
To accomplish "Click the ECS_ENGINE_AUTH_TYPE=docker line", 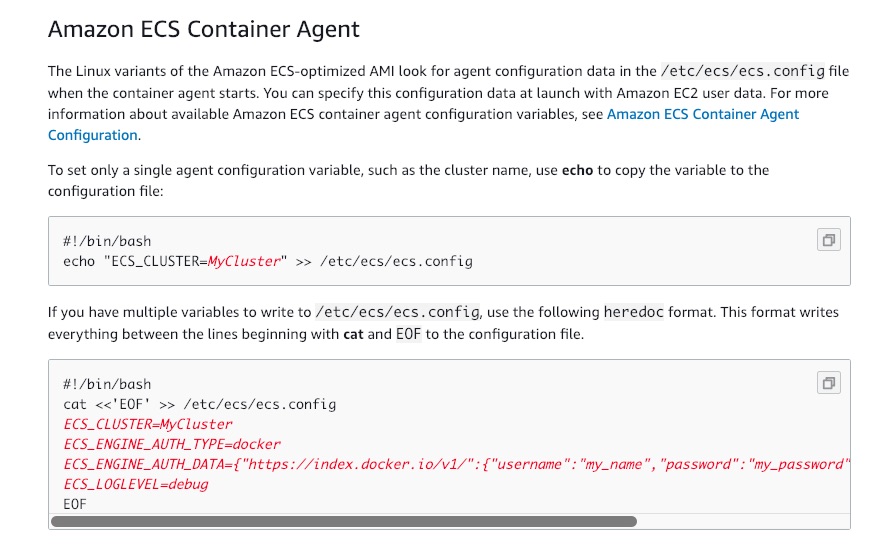I will 172,445.
